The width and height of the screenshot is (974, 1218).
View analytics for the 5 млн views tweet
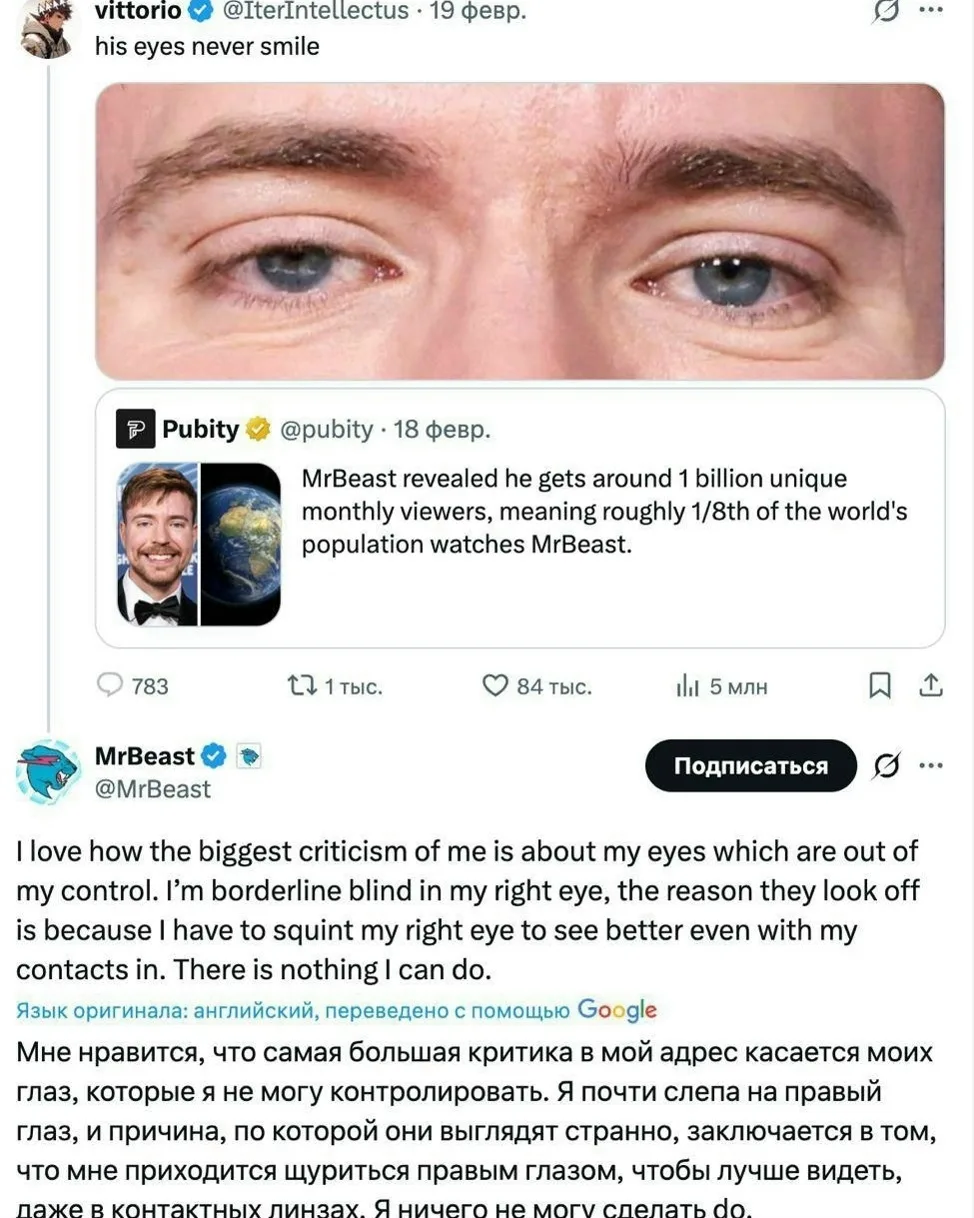pos(688,686)
